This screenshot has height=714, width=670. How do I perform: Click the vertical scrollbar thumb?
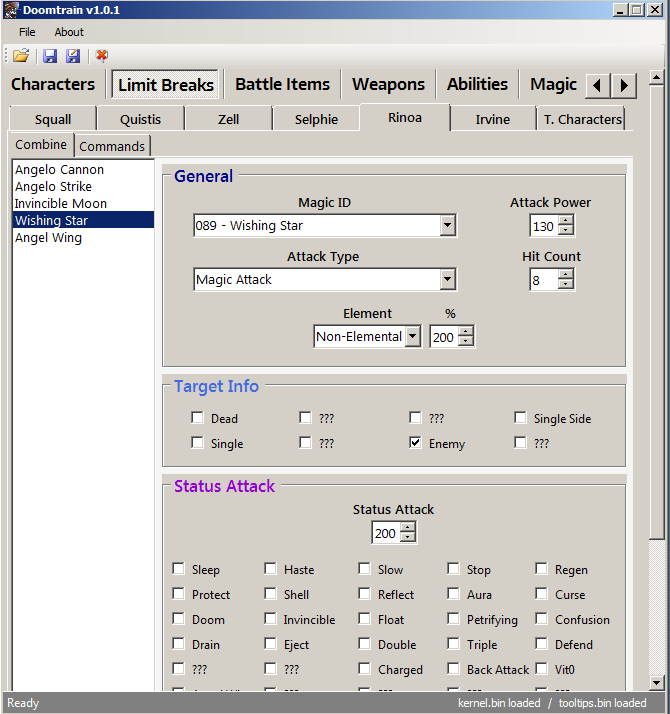[656, 311]
